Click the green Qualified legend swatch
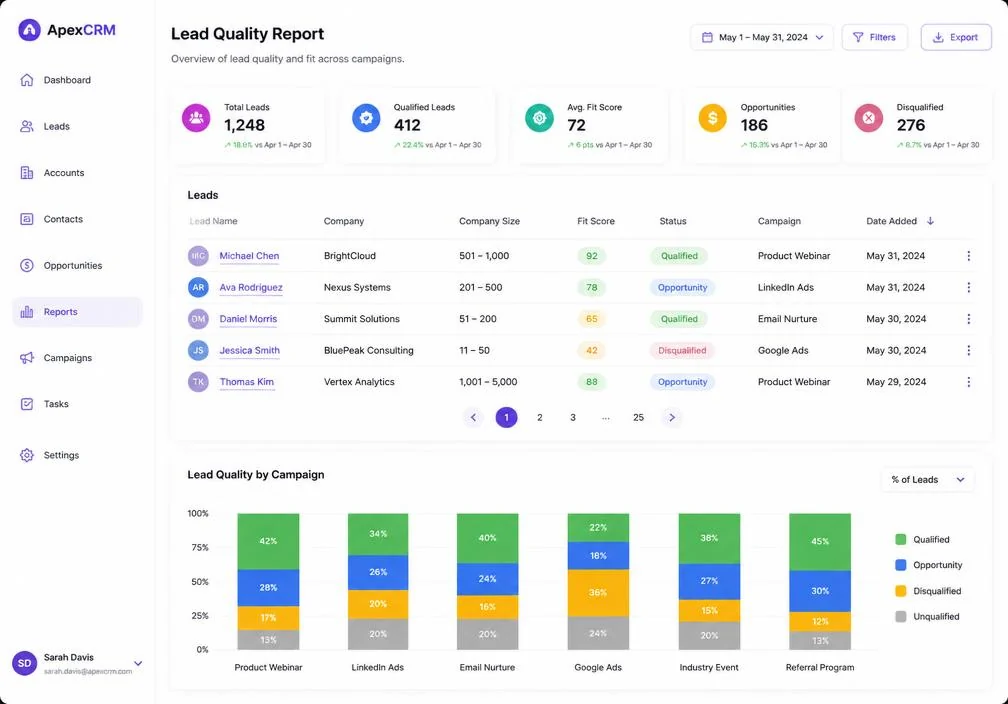This screenshot has width=1008, height=704. [x=901, y=539]
